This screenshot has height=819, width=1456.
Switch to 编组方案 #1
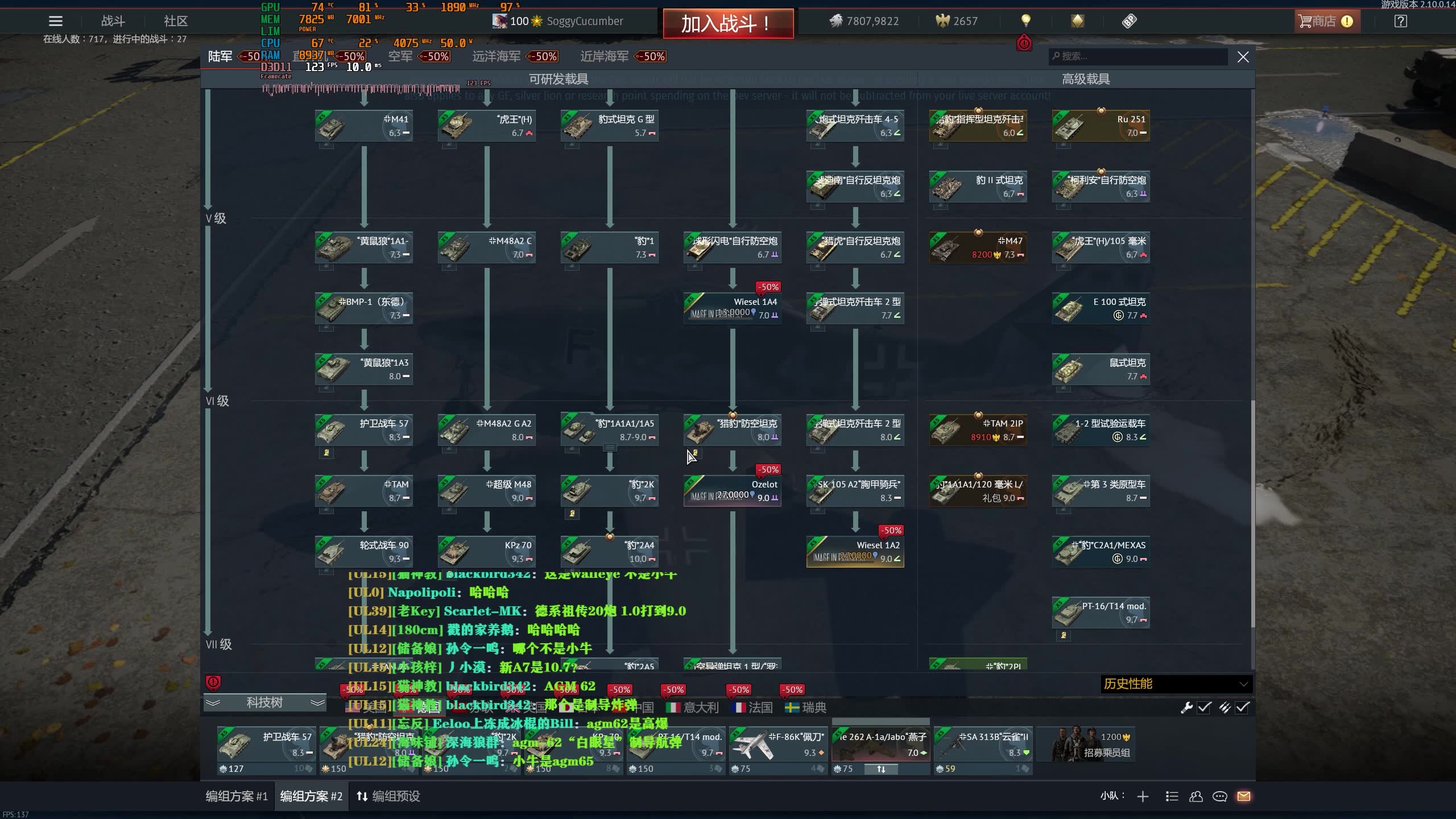(x=237, y=796)
